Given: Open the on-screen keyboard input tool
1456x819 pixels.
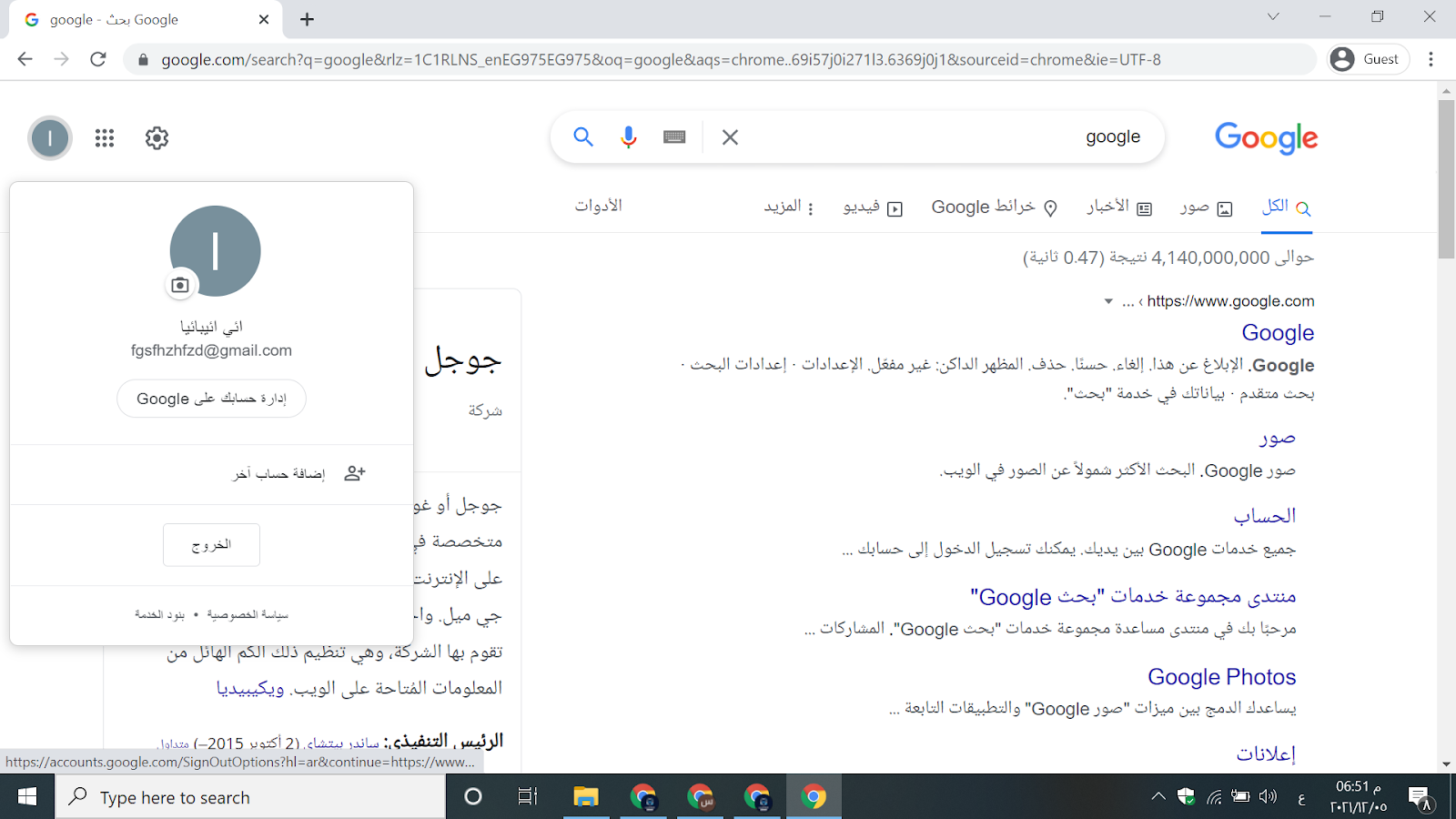Looking at the screenshot, I should (x=674, y=137).
